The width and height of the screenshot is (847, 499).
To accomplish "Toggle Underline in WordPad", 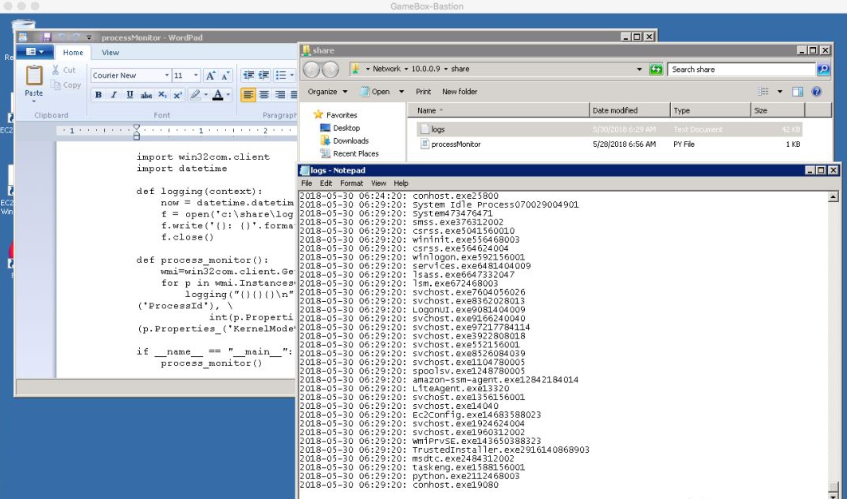I will pos(130,95).
